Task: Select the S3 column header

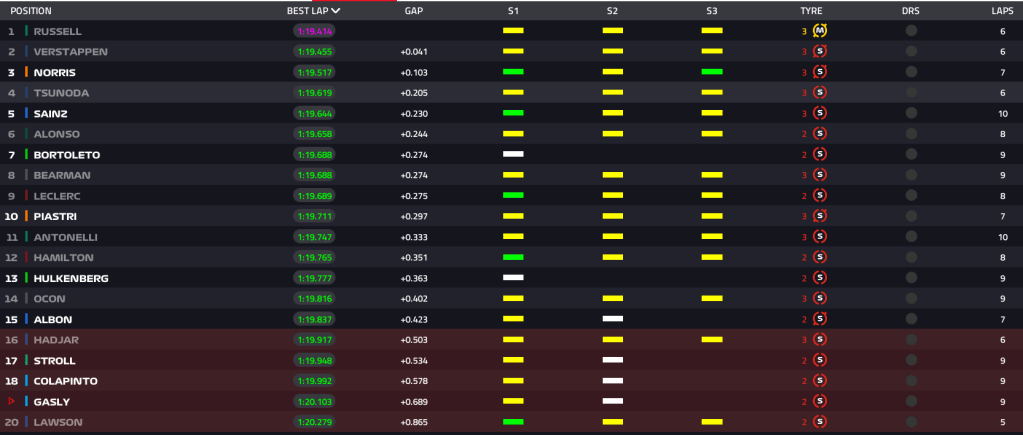Action: (x=712, y=11)
